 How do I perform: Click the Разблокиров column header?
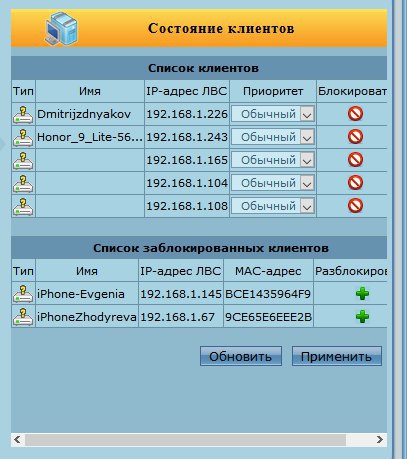click(x=351, y=271)
